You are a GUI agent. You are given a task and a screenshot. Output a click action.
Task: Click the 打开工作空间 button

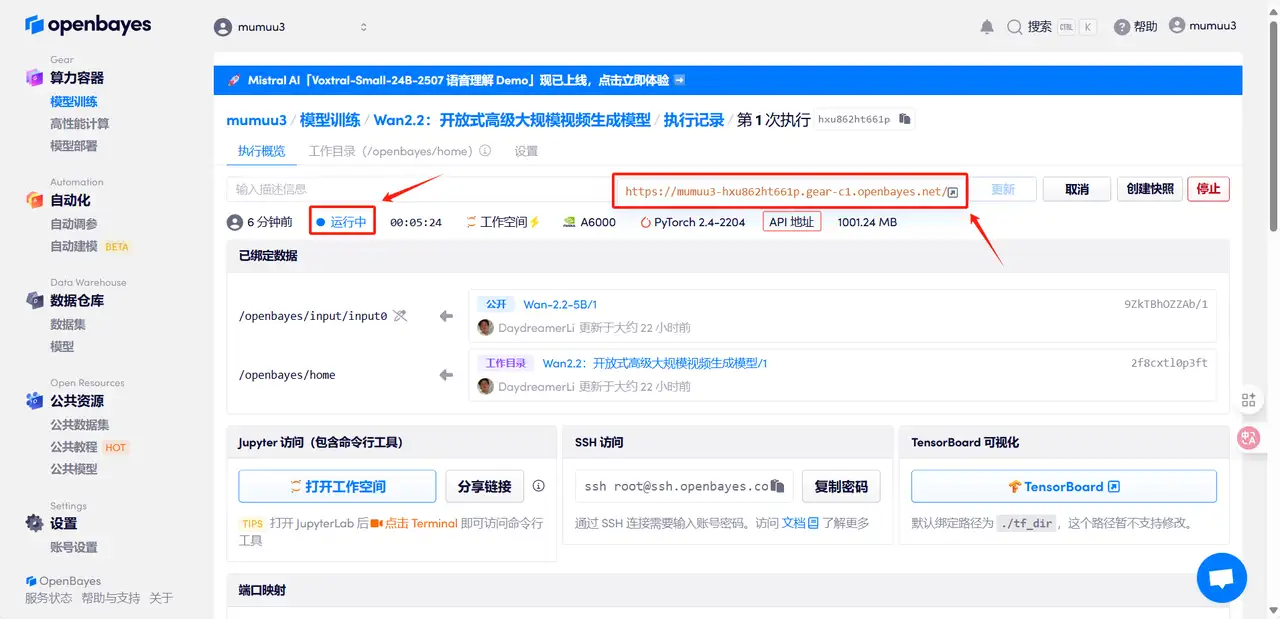(337, 486)
